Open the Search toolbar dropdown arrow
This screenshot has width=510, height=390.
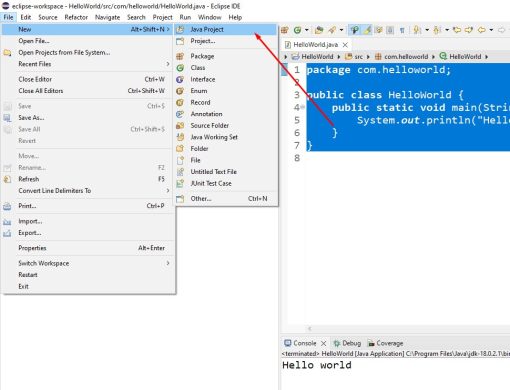coord(341,30)
